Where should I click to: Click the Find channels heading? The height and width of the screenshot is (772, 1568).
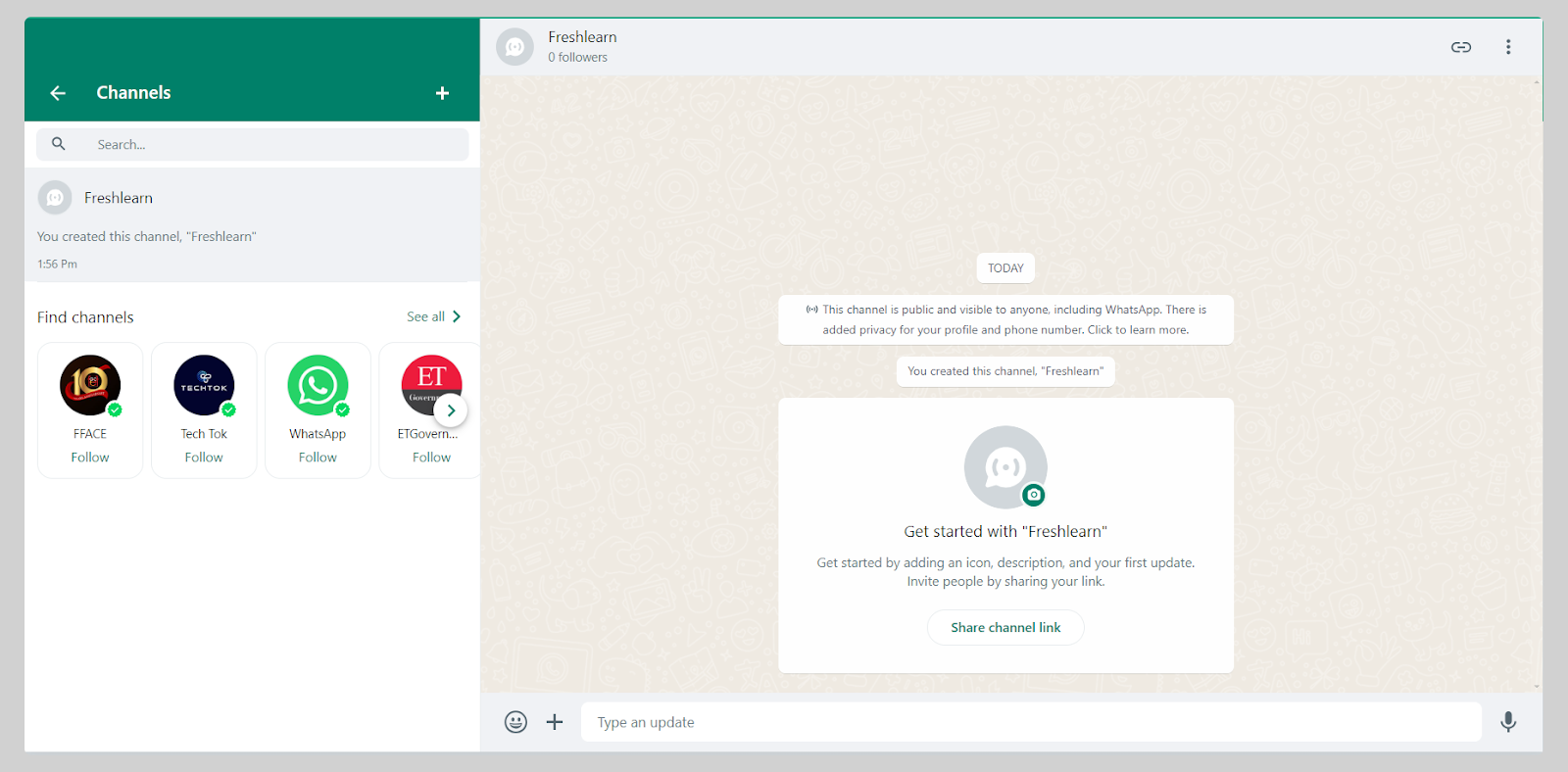pos(85,317)
